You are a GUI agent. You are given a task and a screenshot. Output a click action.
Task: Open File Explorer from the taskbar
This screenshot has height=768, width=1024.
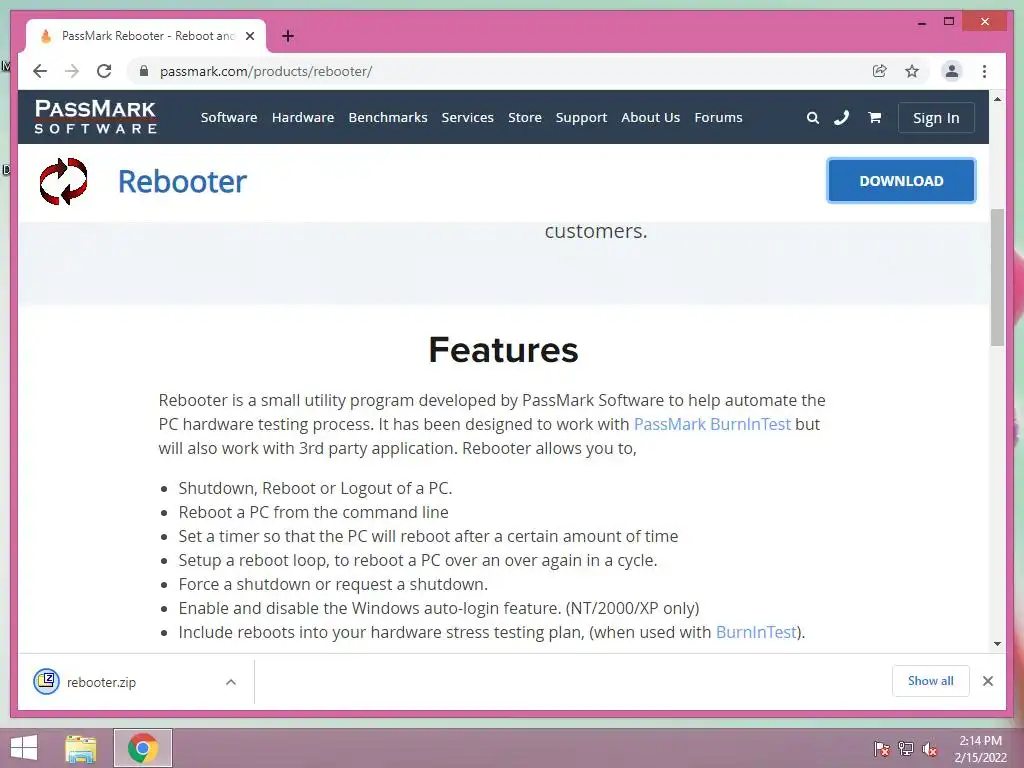[x=81, y=748]
